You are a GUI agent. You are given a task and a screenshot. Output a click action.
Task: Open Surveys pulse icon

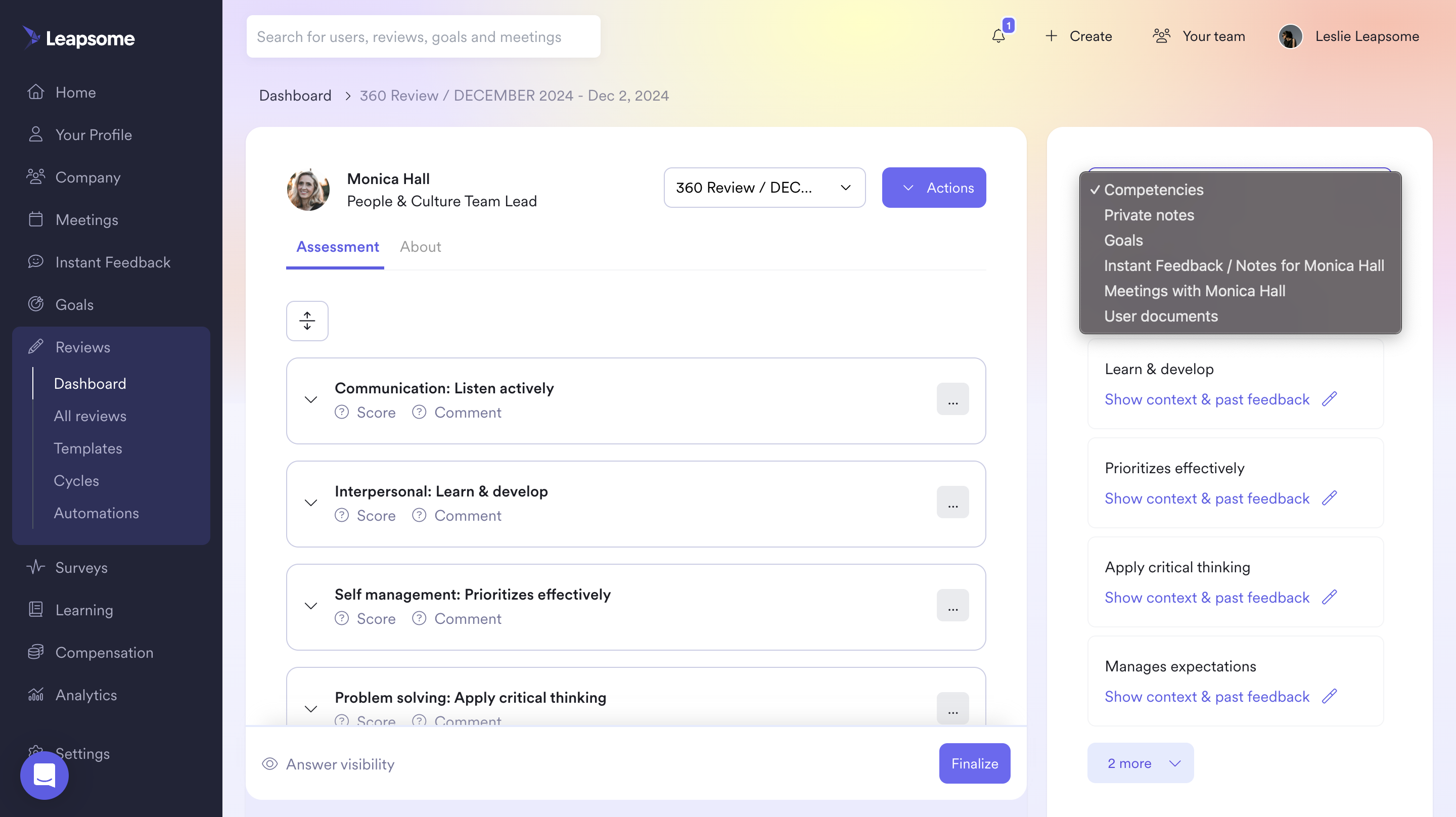pyautogui.click(x=35, y=567)
